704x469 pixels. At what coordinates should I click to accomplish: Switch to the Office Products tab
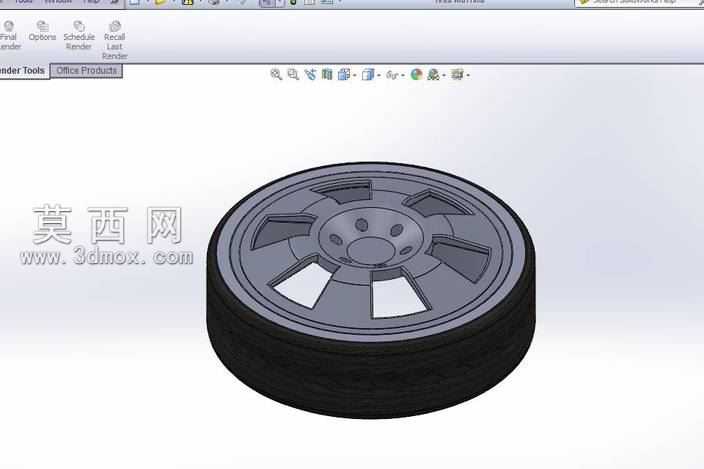[x=86, y=71]
